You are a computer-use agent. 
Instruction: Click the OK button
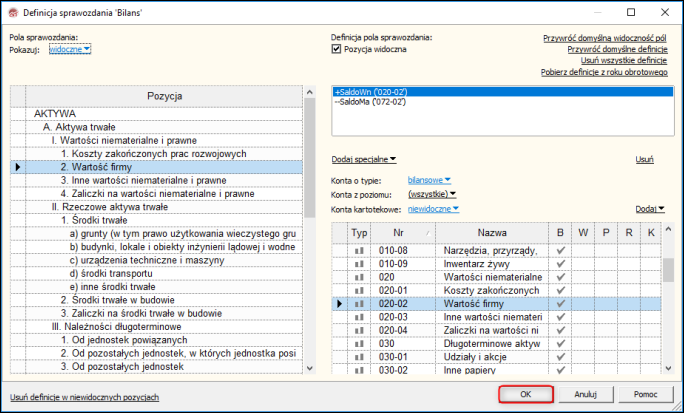525,394
